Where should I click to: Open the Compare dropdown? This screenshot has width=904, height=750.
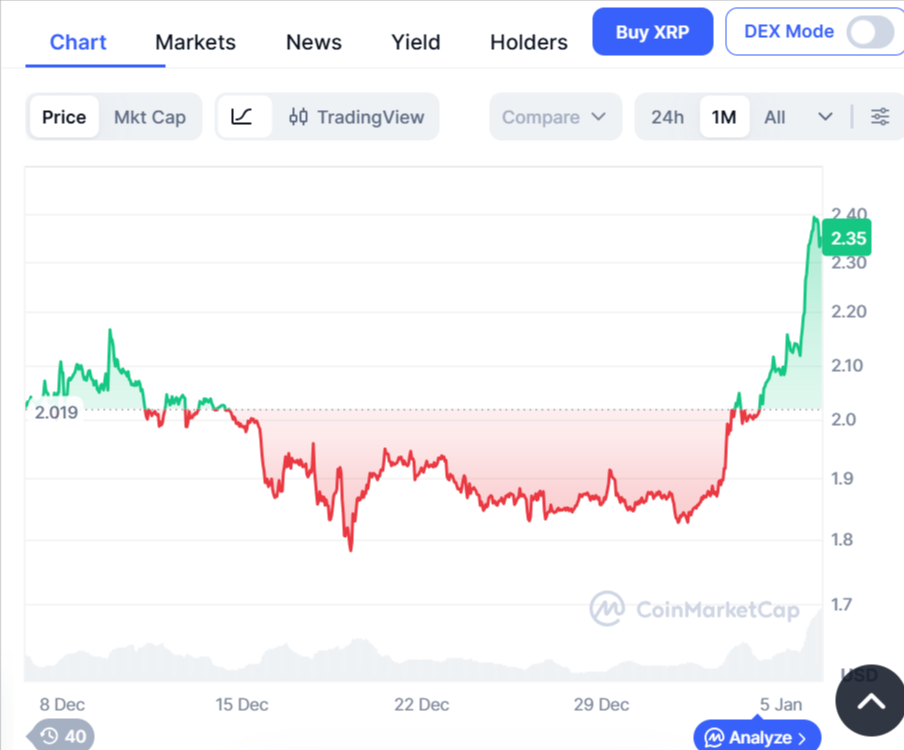point(555,116)
